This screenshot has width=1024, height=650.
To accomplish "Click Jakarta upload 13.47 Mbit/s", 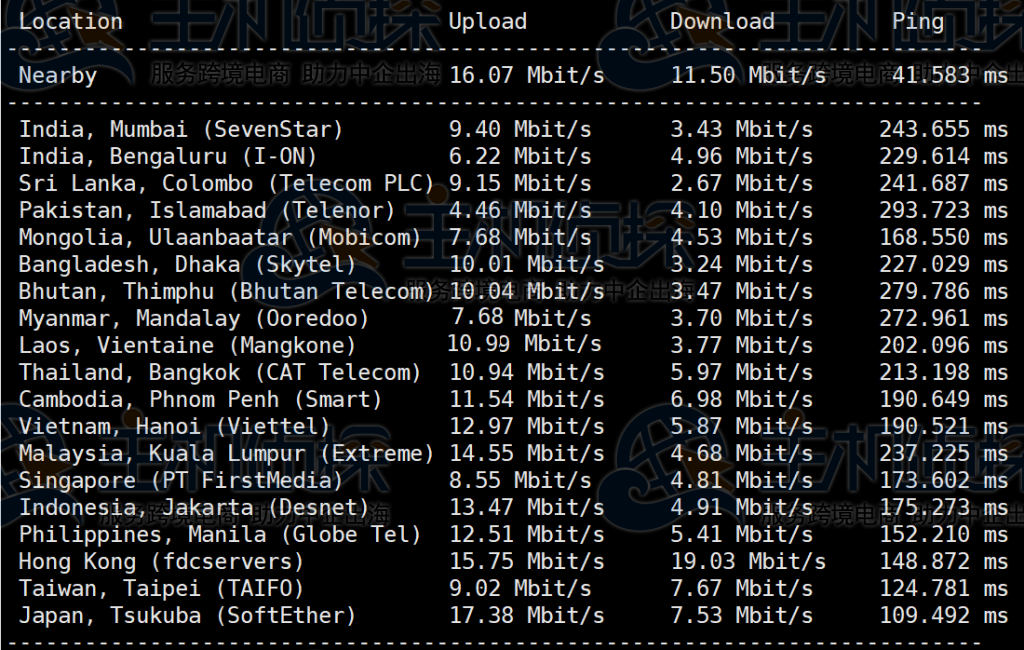I will tap(526, 508).
